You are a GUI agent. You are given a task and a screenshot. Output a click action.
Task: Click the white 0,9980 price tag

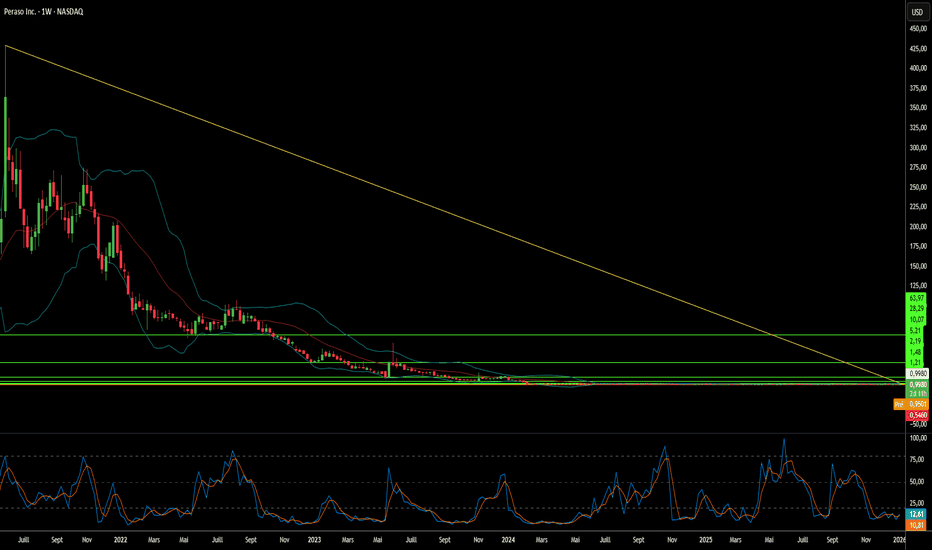(x=917, y=373)
